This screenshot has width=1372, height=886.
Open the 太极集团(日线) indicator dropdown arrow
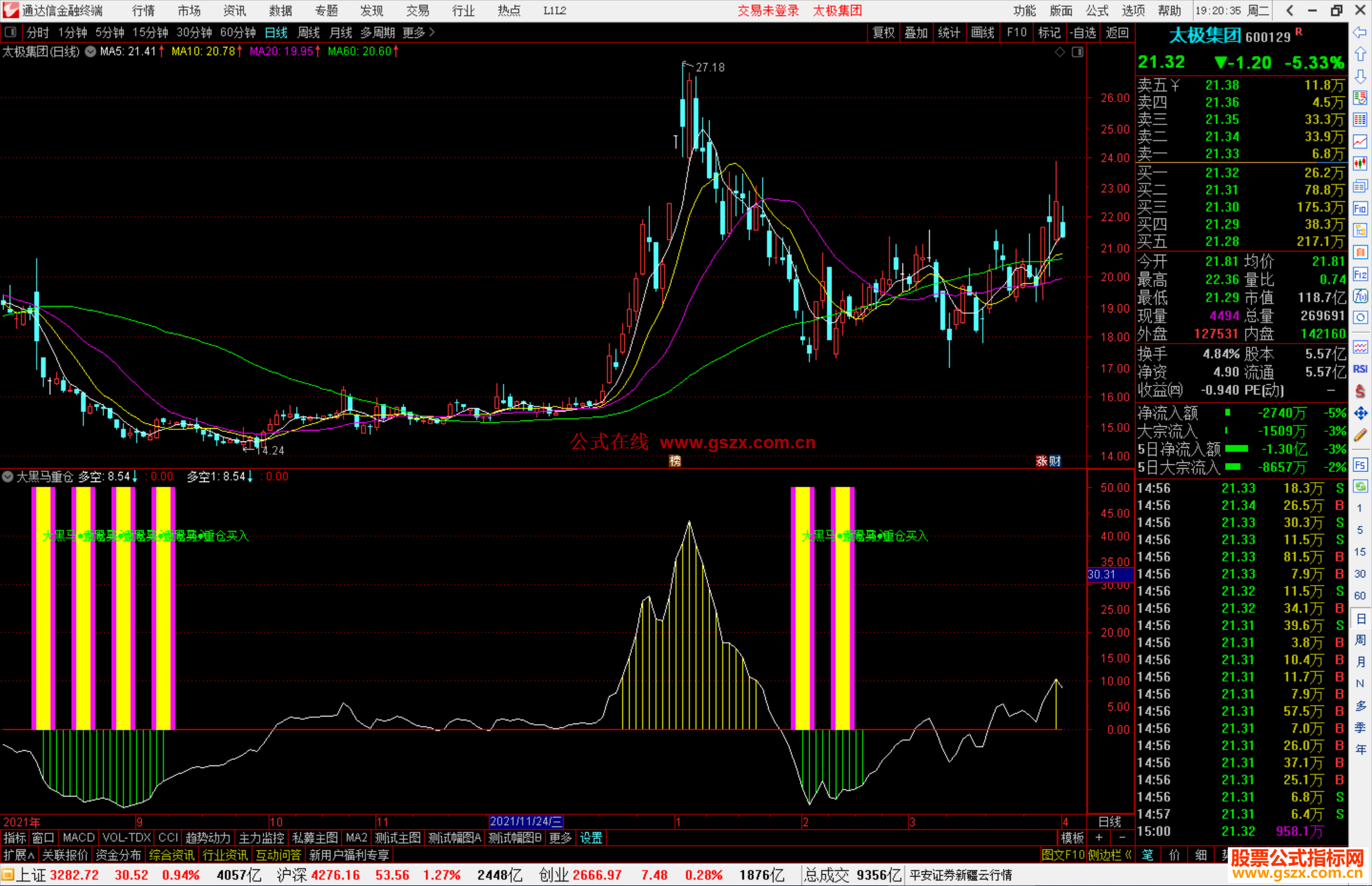90,51
